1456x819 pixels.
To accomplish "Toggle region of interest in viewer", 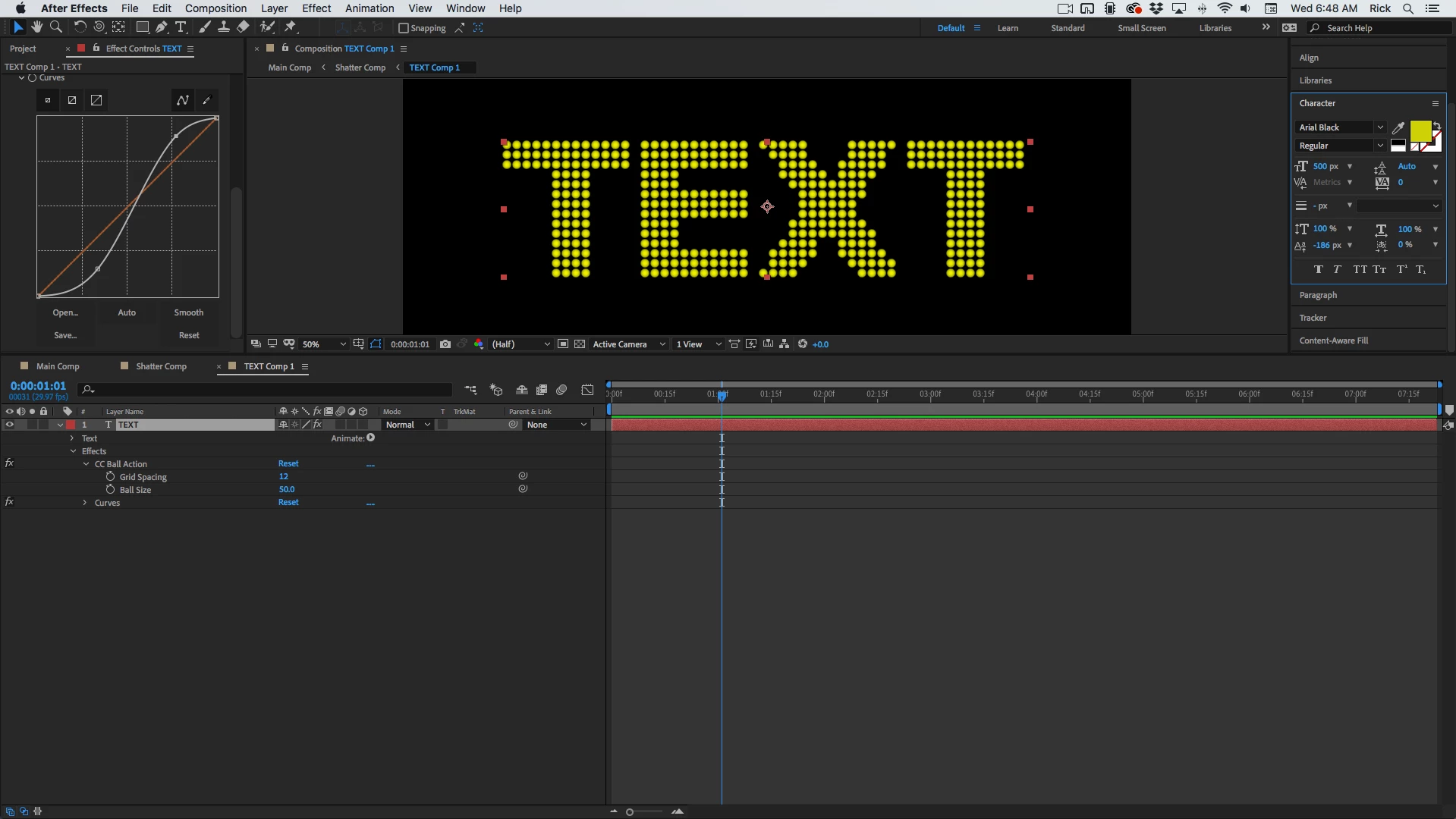I will point(563,344).
